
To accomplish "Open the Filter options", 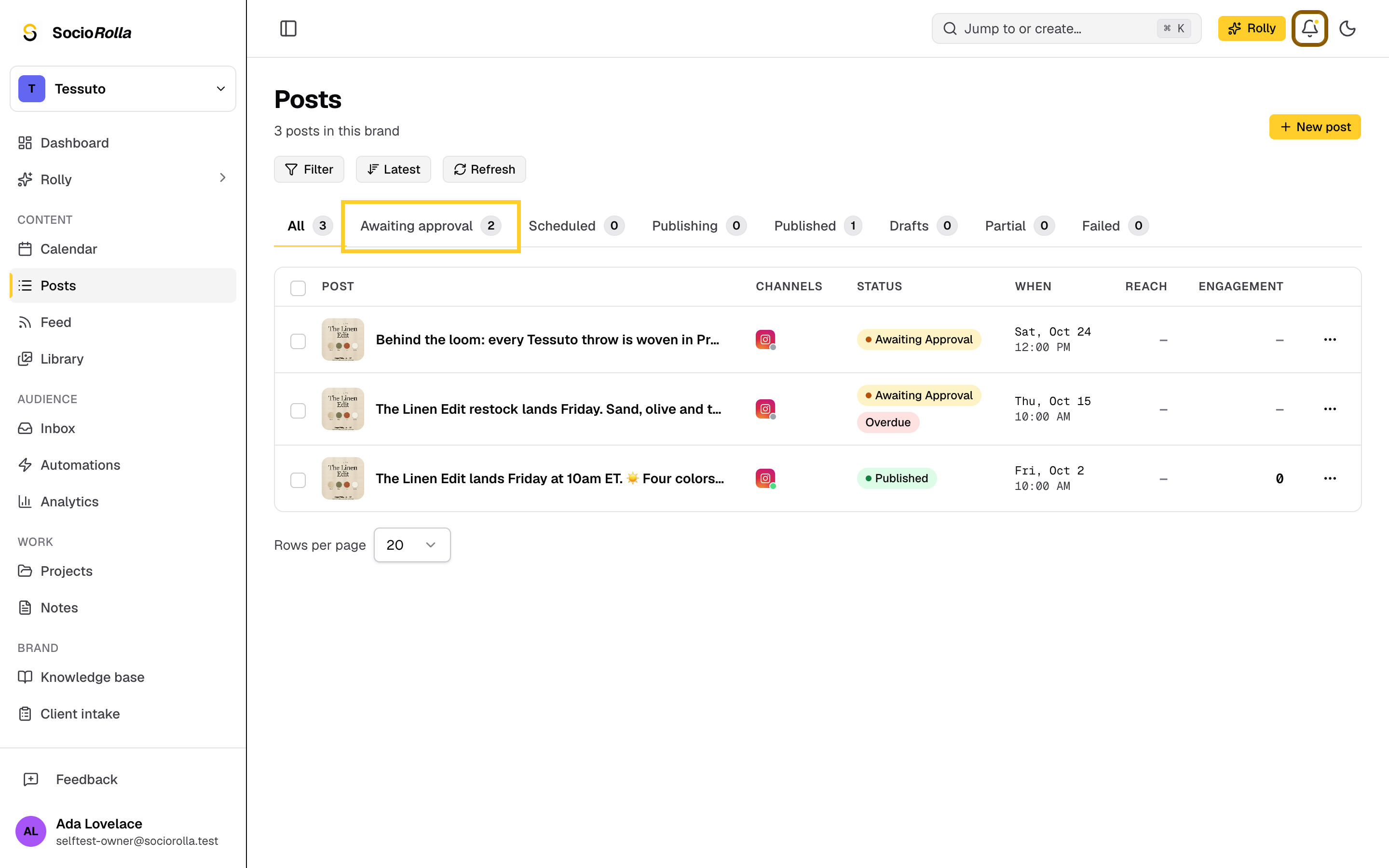I will click(309, 169).
